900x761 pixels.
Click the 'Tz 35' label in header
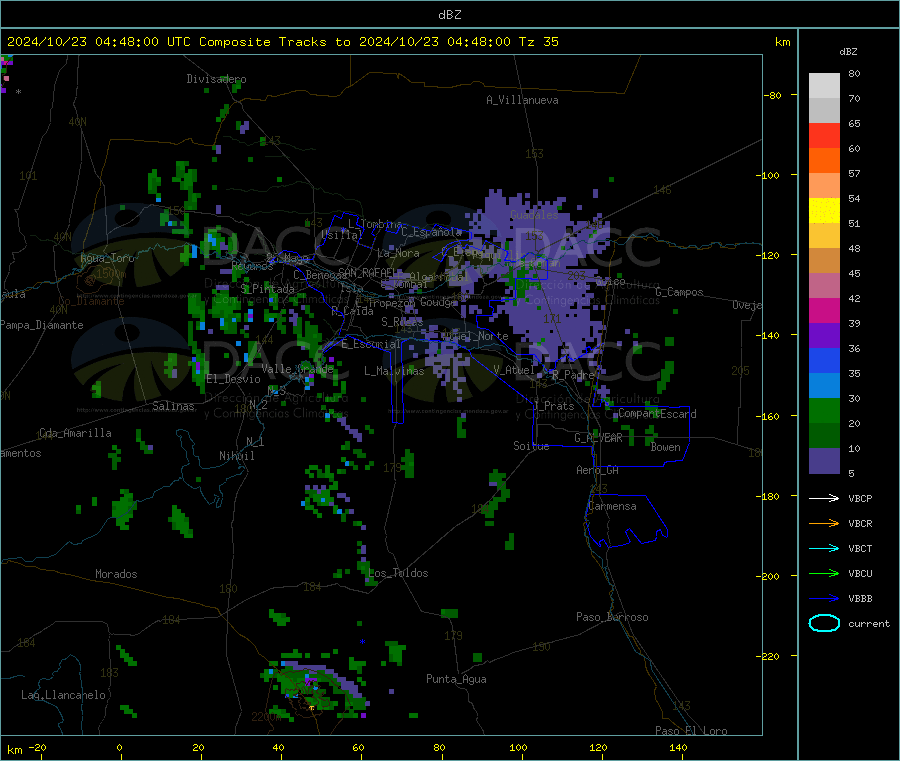[538, 42]
